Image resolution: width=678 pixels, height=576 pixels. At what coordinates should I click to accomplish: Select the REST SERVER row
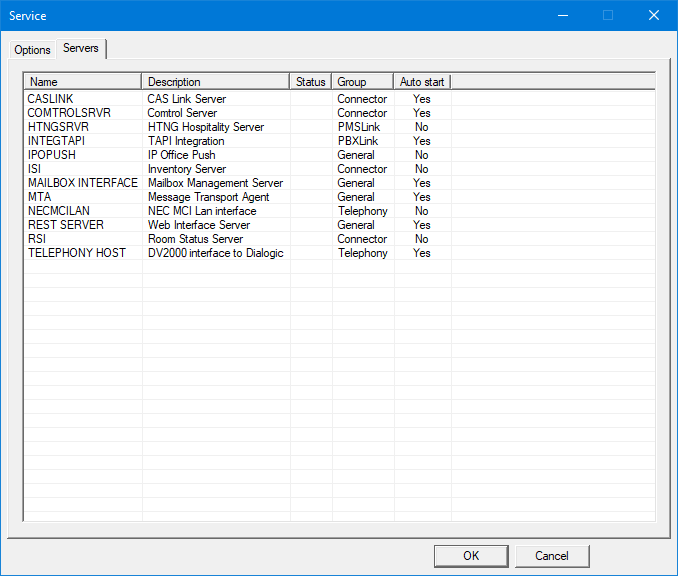pos(65,225)
